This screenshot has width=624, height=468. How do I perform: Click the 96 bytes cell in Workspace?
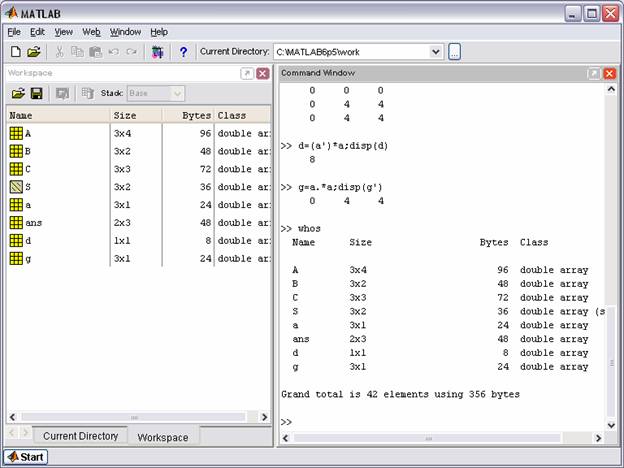point(205,133)
